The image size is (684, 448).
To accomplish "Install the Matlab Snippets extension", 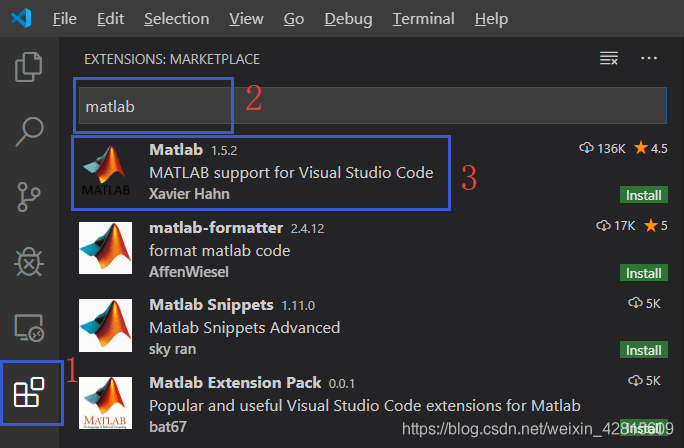I will pos(644,350).
